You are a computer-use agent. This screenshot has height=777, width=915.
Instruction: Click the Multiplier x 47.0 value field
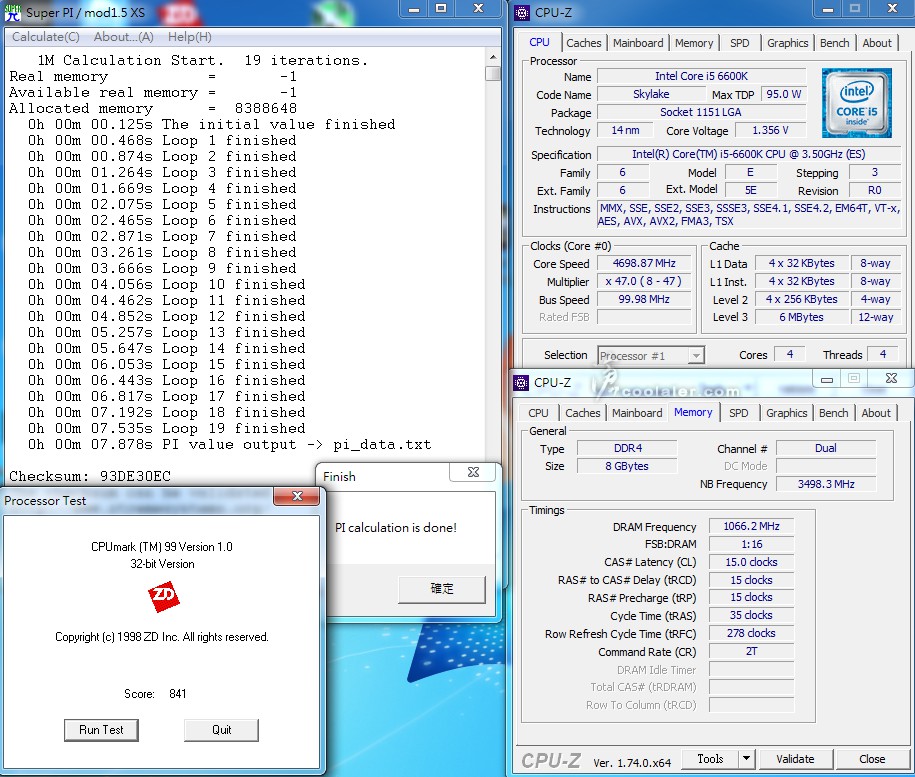point(644,281)
